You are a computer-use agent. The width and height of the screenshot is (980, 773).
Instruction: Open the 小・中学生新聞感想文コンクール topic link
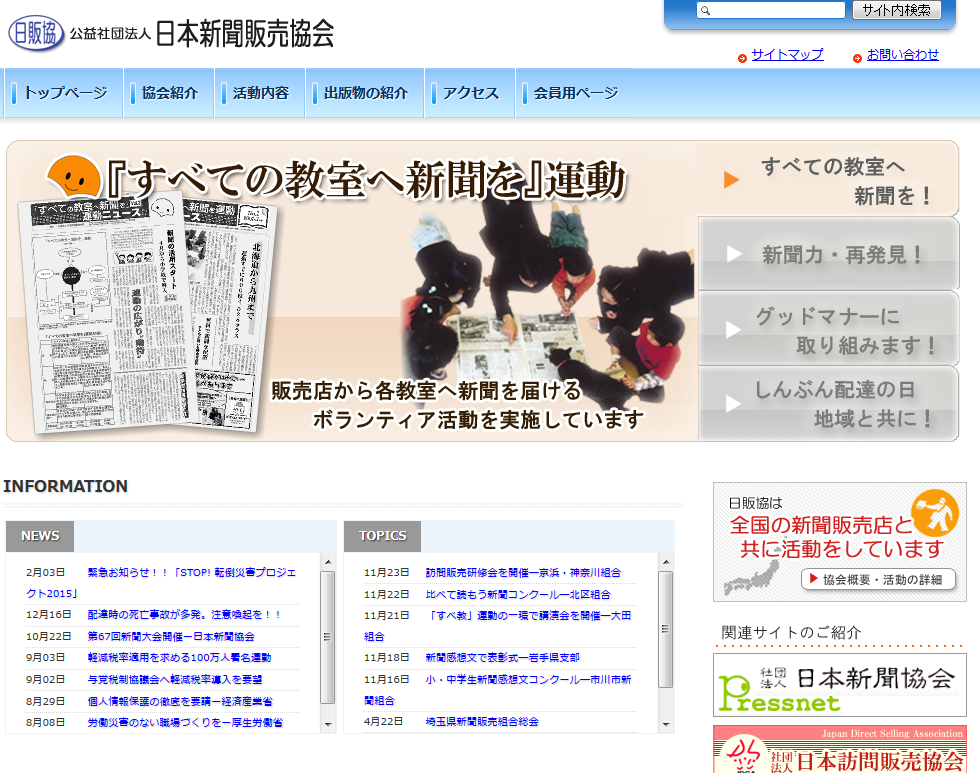tap(498, 690)
